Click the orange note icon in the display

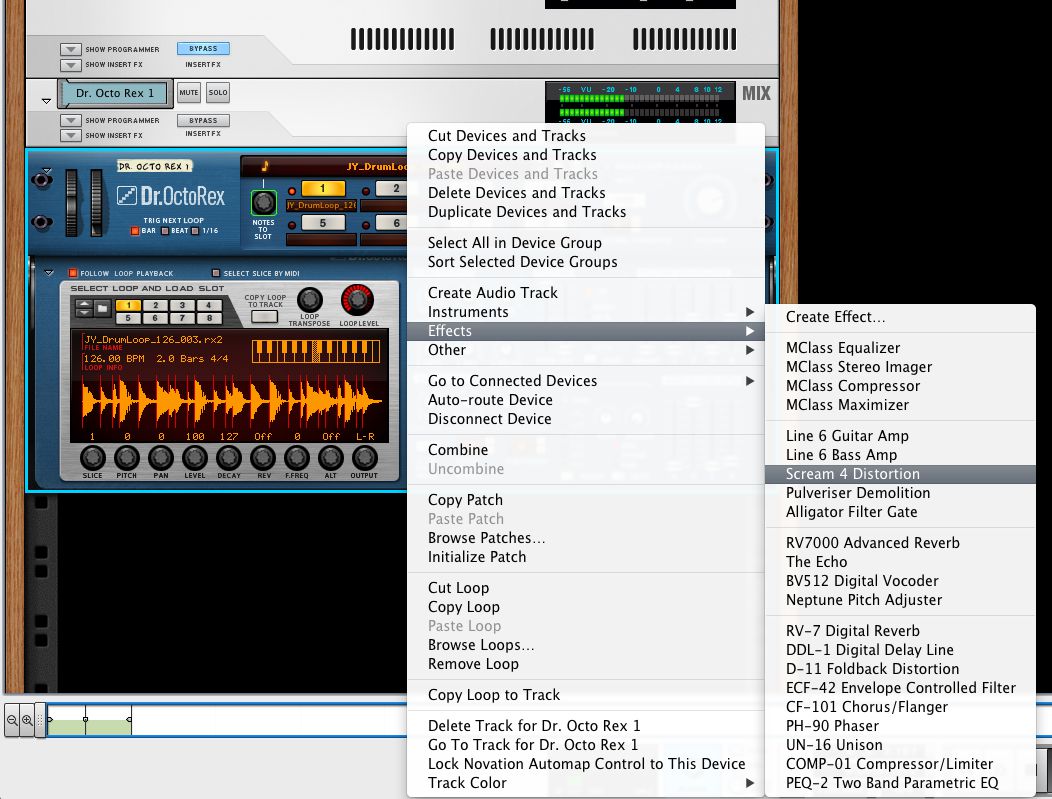coord(264,166)
